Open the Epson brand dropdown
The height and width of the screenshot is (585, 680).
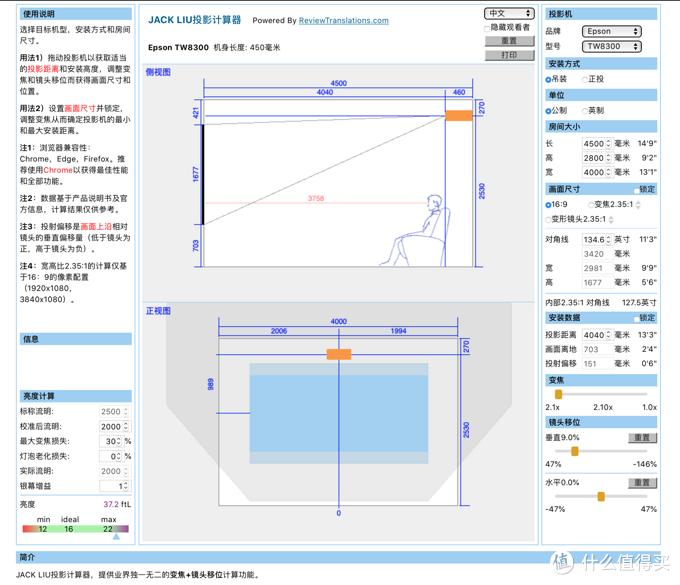(x=611, y=31)
